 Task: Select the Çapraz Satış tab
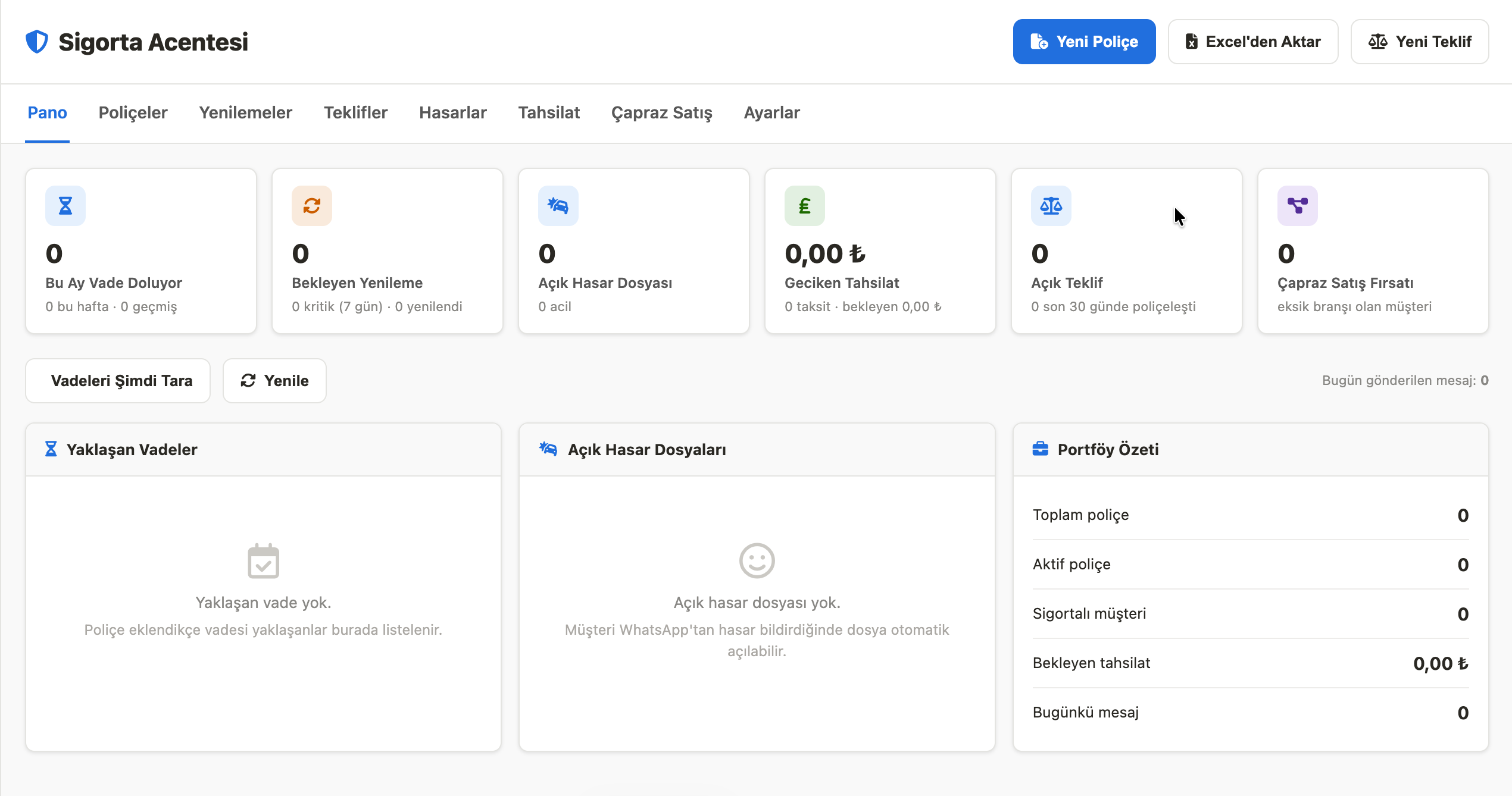(x=661, y=112)
